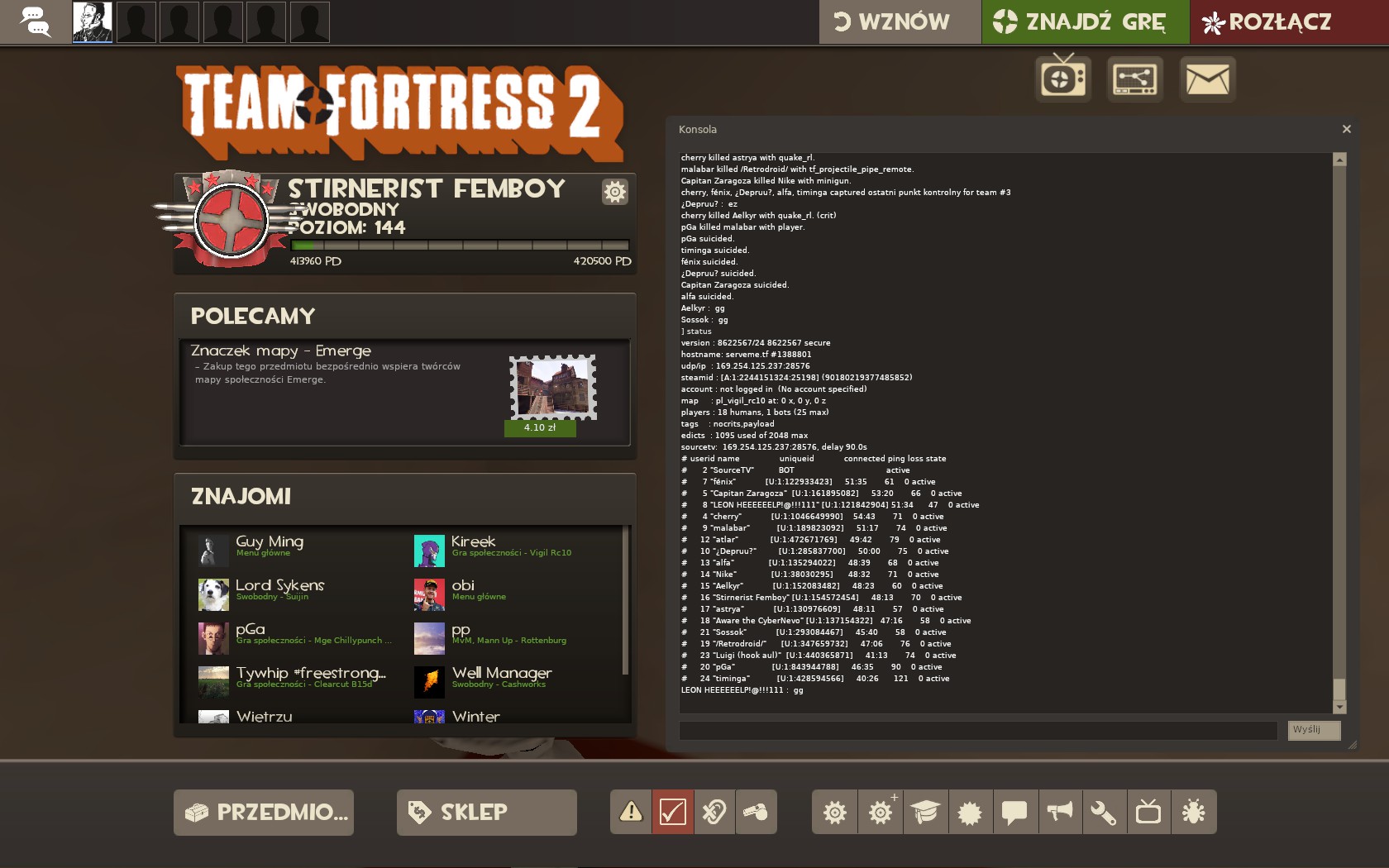The height and width of the screenshot is (868, 1389).
Task: Open the server browser icon beside the envelope
Action: [1135, 79]
